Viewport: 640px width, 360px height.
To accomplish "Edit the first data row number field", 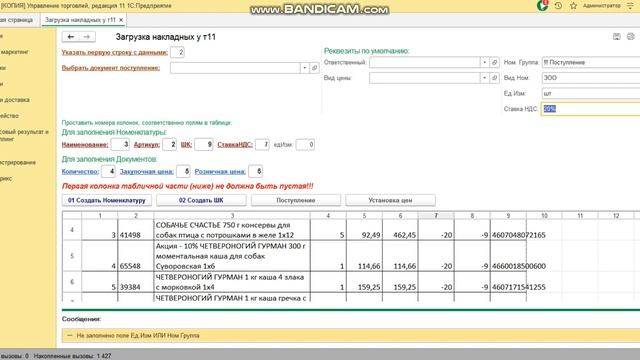I will (x=177, y=52).
